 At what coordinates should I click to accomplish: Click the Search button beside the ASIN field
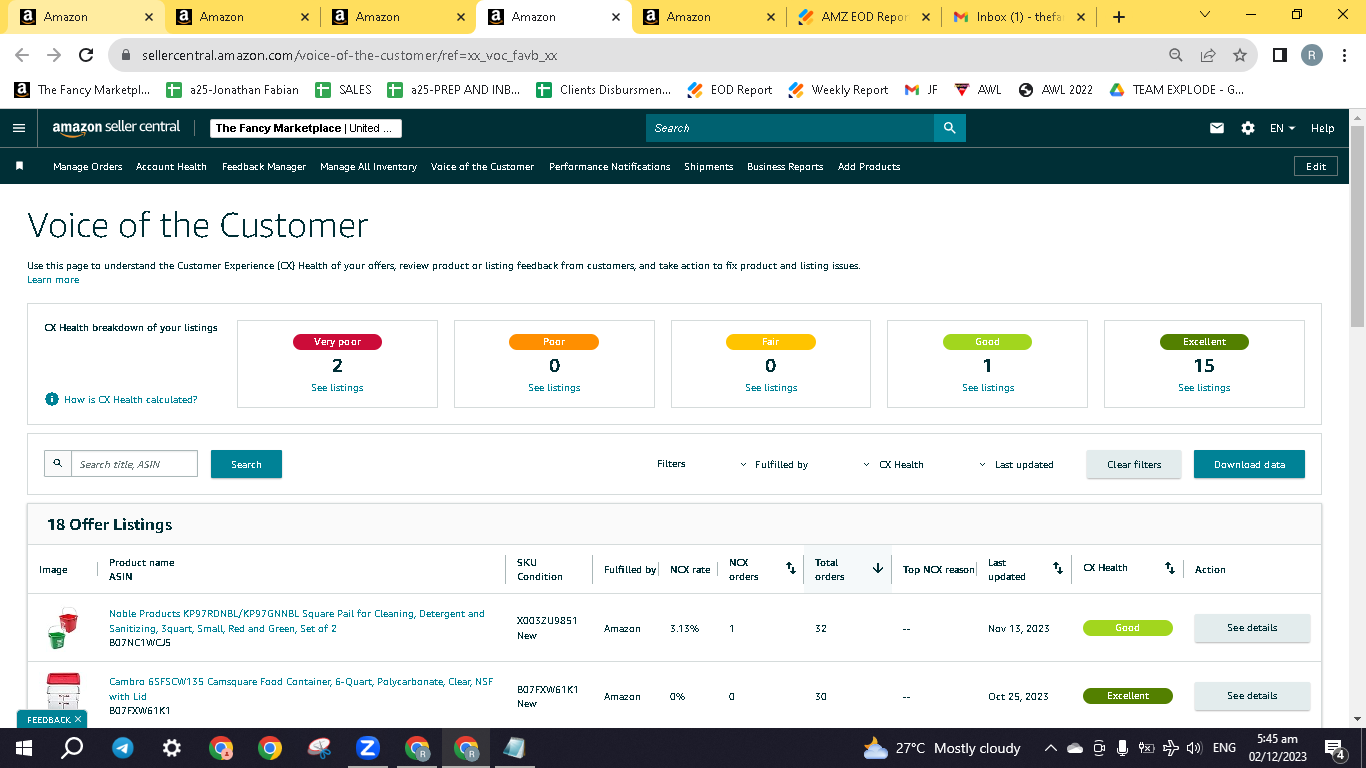pyautogui.click(x=246, y=464)
